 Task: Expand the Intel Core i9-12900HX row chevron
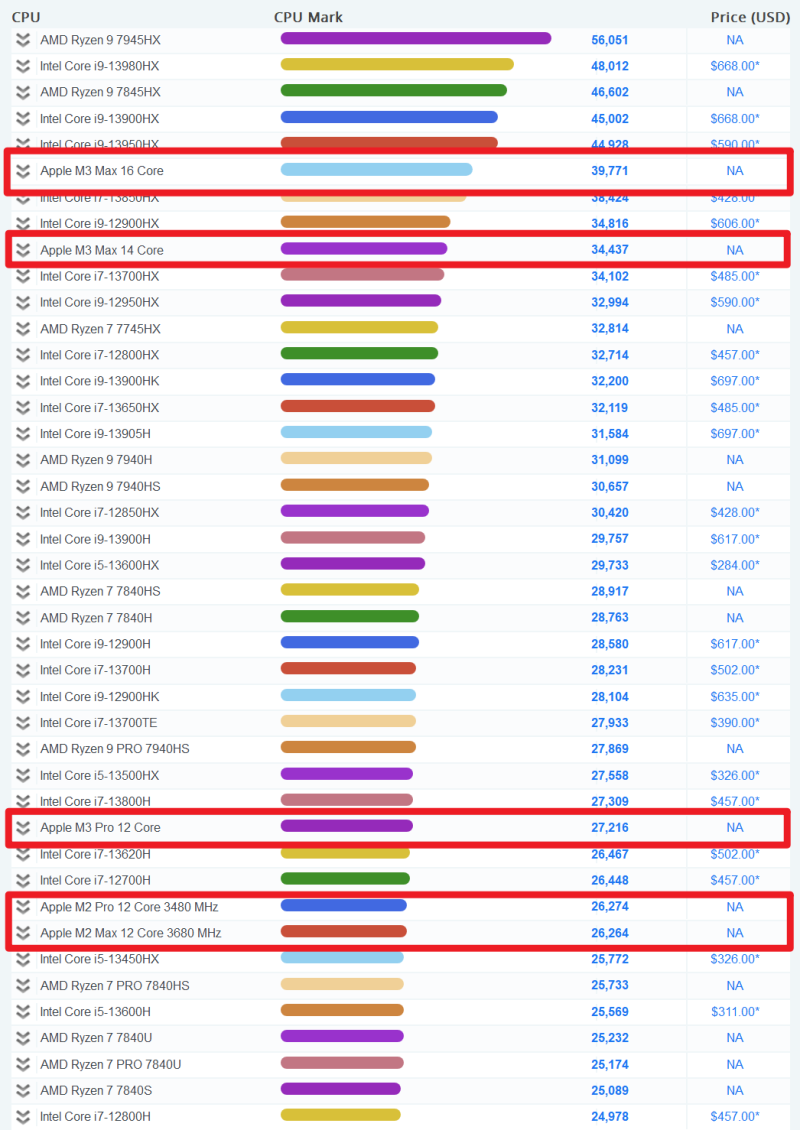pos(23,223)
